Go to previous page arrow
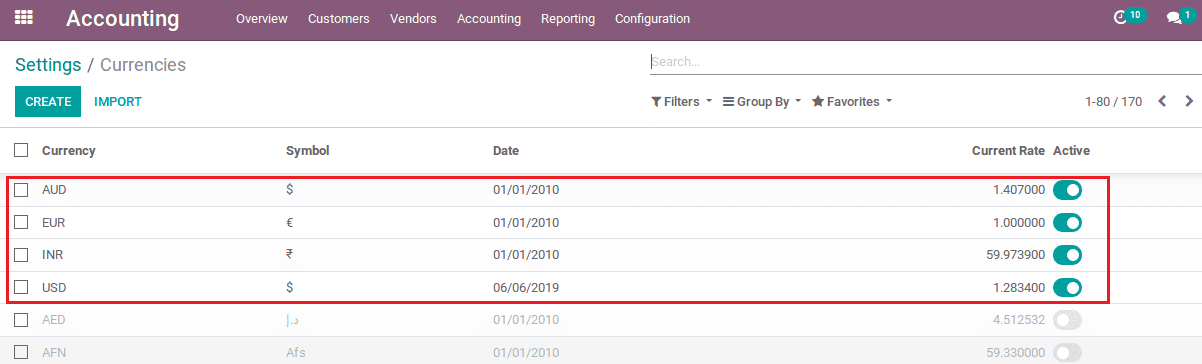This screenshot has width=1202, height=364. (1162, 101)
